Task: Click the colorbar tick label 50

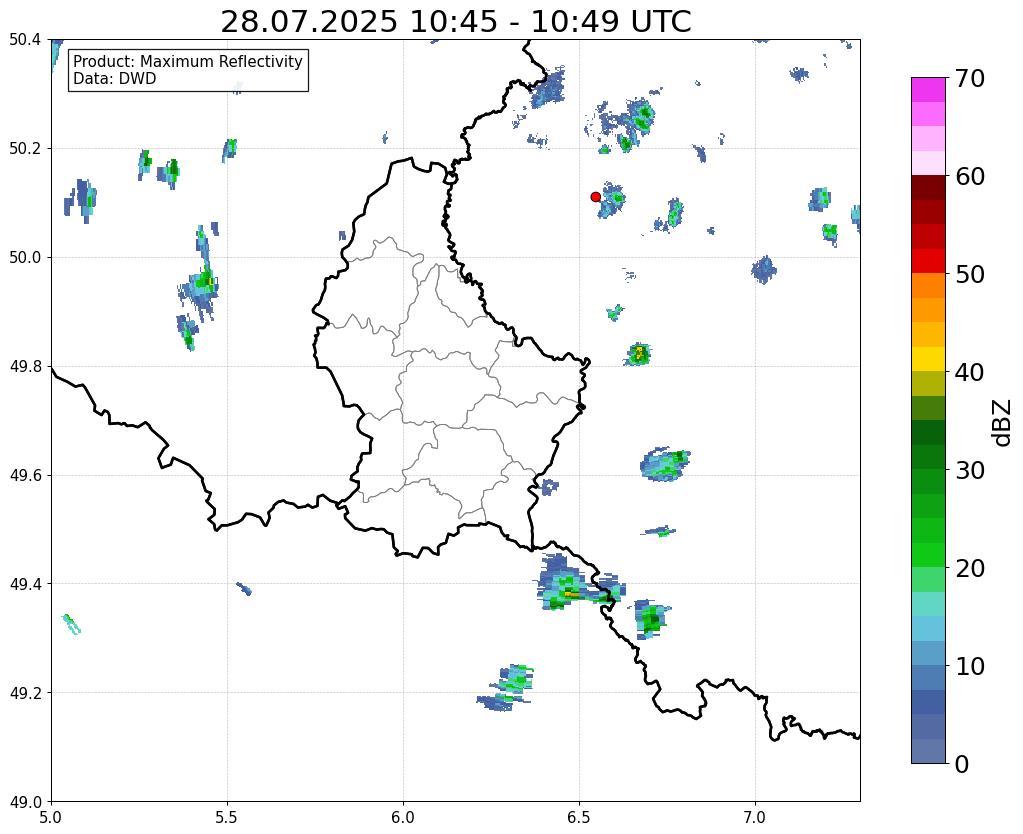Action: point(969,274)
